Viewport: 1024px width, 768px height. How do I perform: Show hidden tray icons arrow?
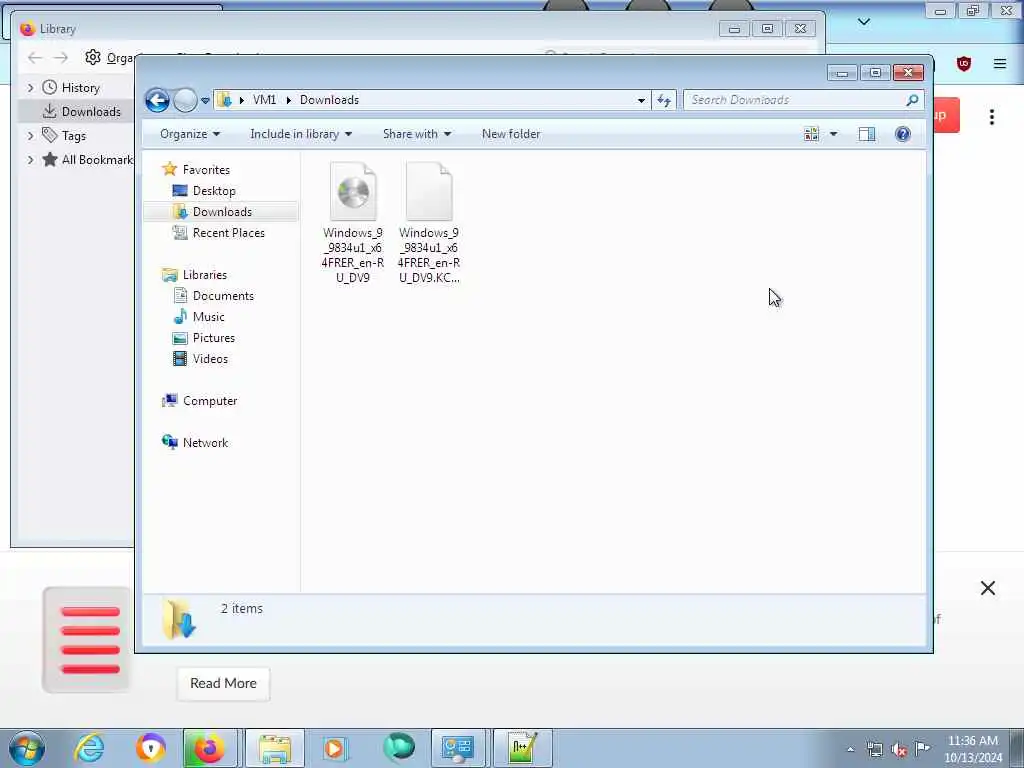850,749
